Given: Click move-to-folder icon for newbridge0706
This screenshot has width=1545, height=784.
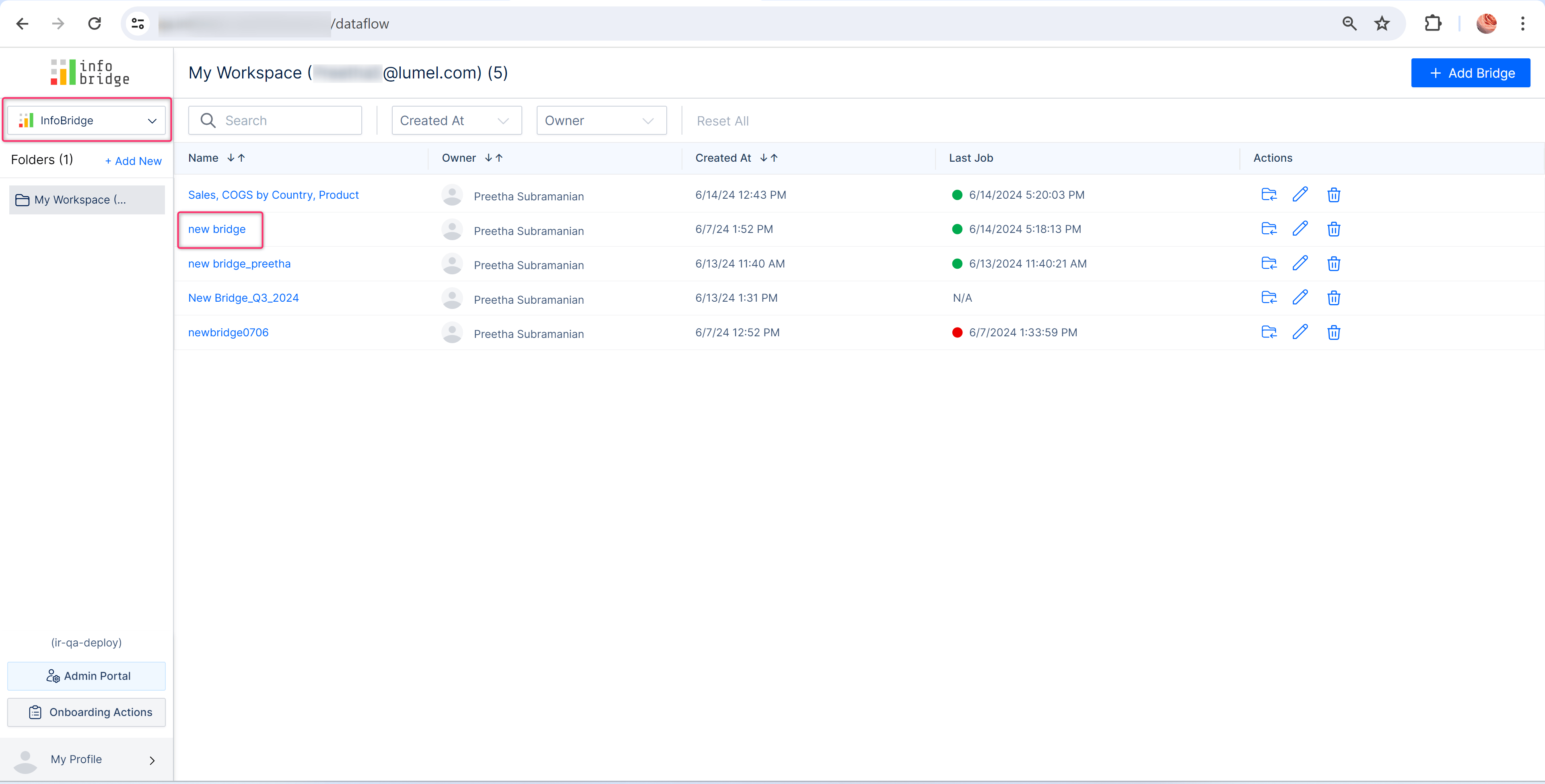Looking at the screenshot, I should (x=1269, y=332).
